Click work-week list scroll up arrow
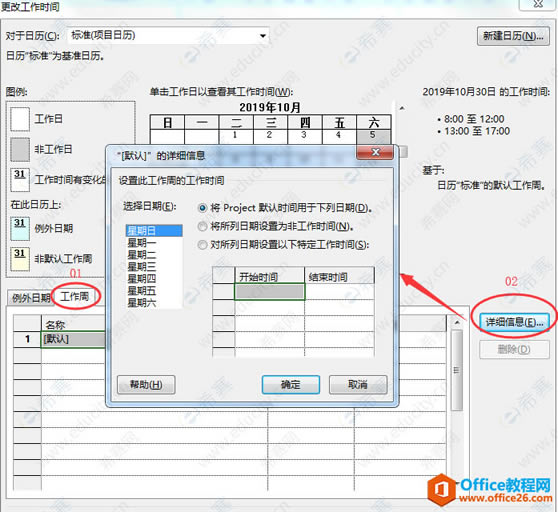 457,322
